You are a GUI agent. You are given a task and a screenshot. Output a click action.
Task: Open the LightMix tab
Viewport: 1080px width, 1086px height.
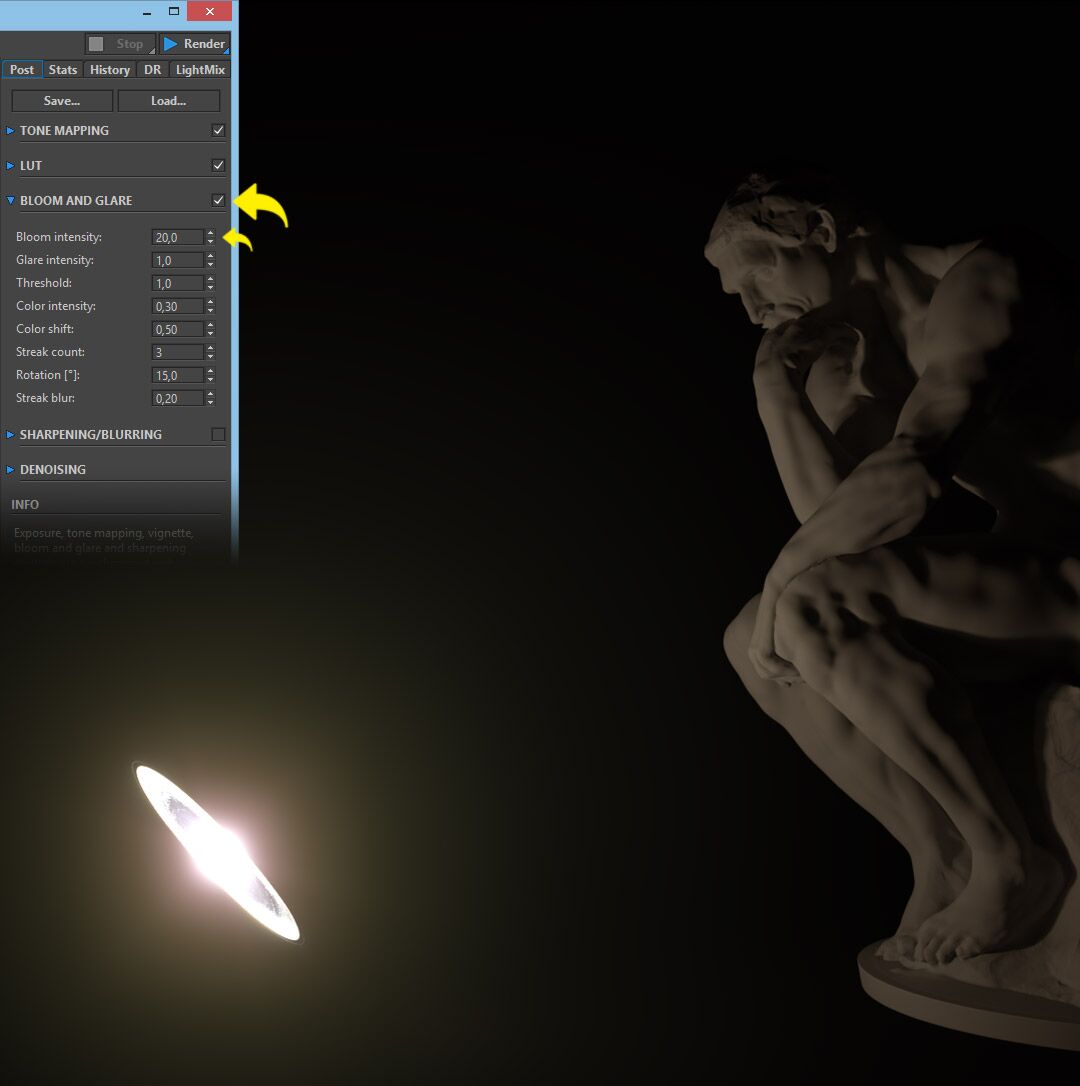pos(200,69)
